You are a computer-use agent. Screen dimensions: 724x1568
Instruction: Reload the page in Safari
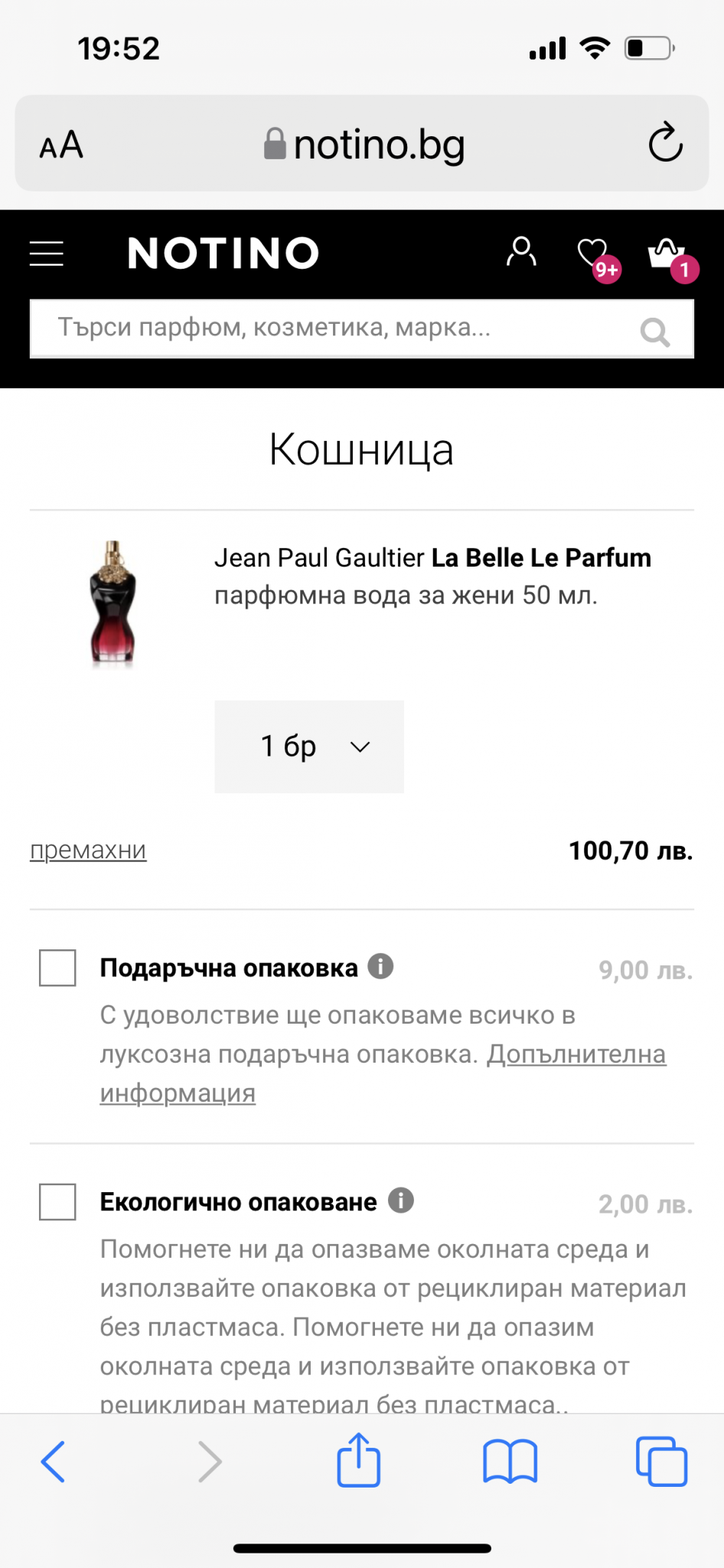(665, 142)
